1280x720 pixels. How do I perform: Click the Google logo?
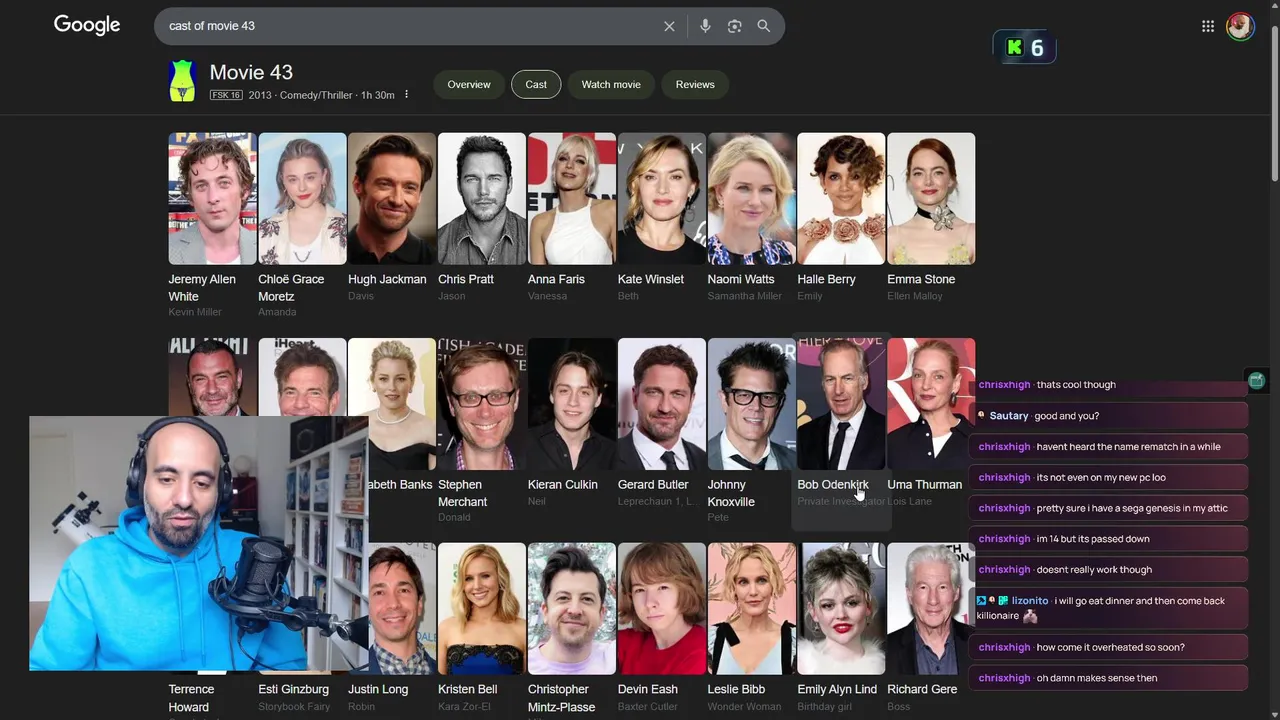(87, 25)
